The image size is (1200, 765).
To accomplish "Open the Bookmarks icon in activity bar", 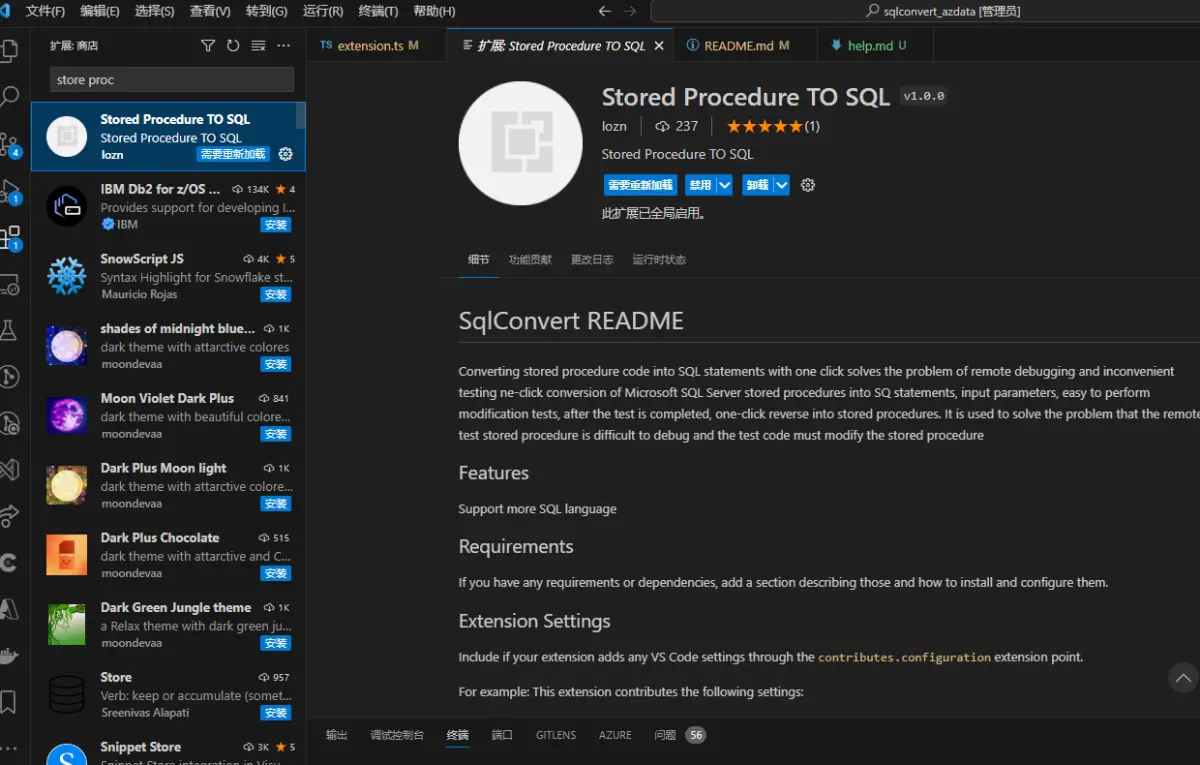I will (9, 701).
